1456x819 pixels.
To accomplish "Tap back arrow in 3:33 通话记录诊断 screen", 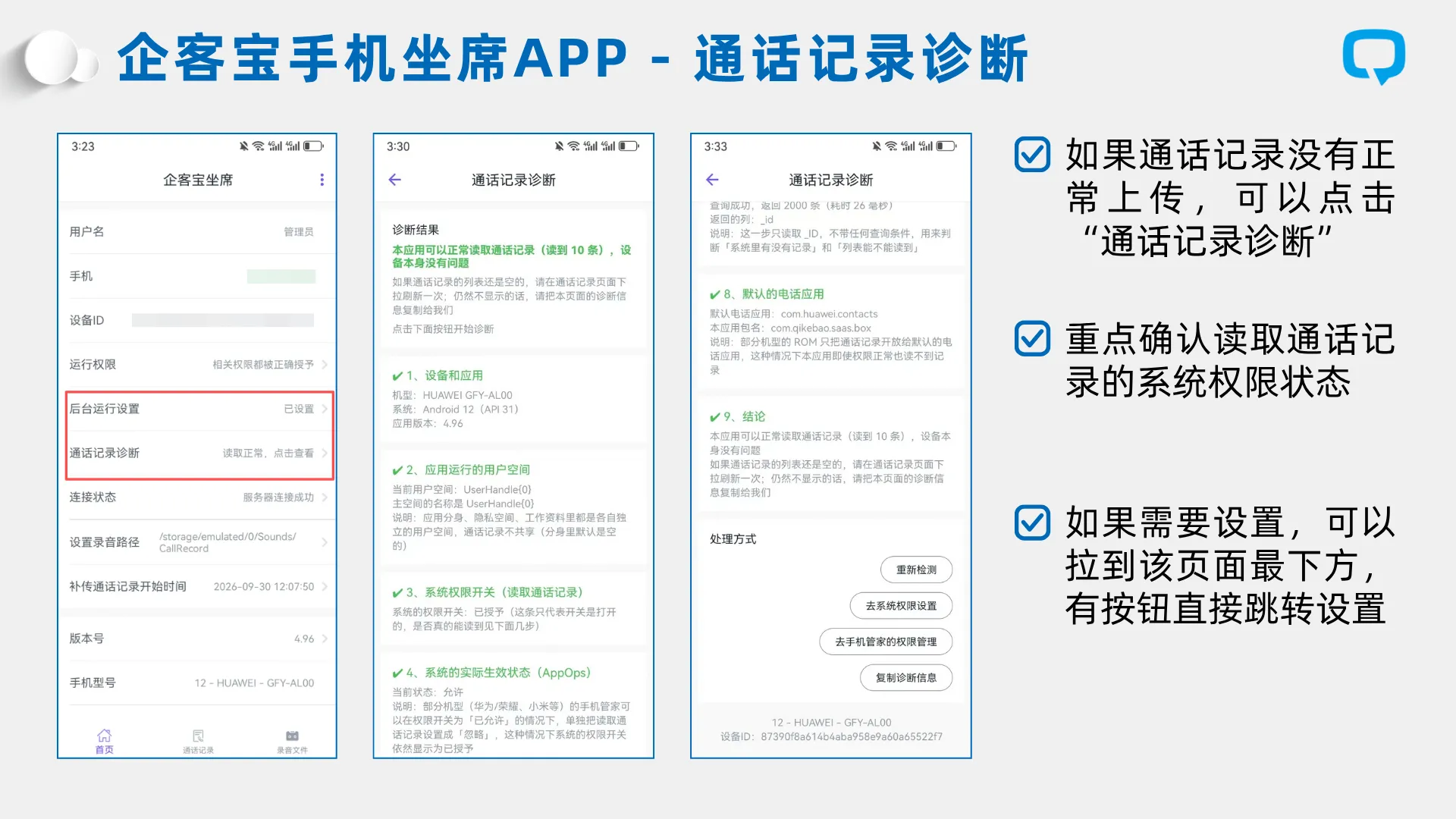I will click(x=711, y=180).
